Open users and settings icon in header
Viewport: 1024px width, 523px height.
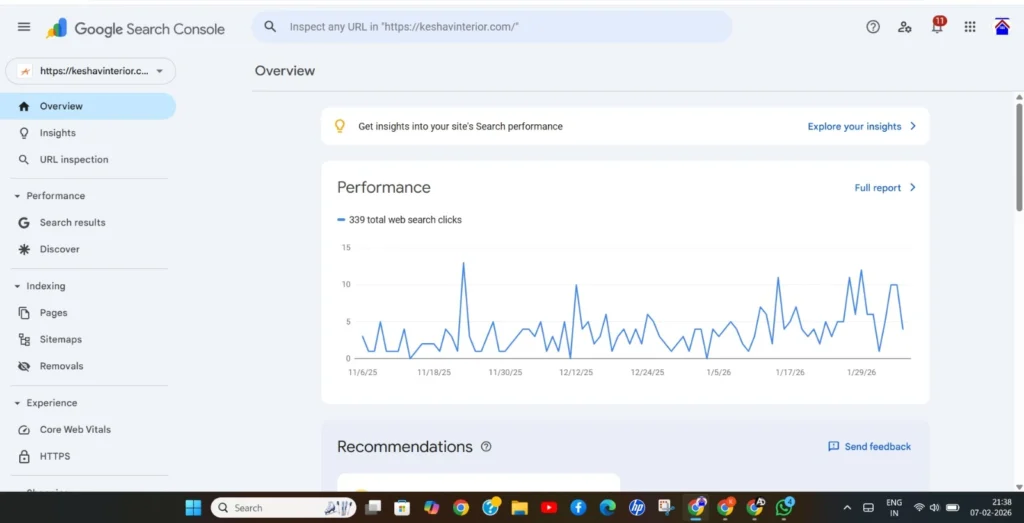click(904, 27)
